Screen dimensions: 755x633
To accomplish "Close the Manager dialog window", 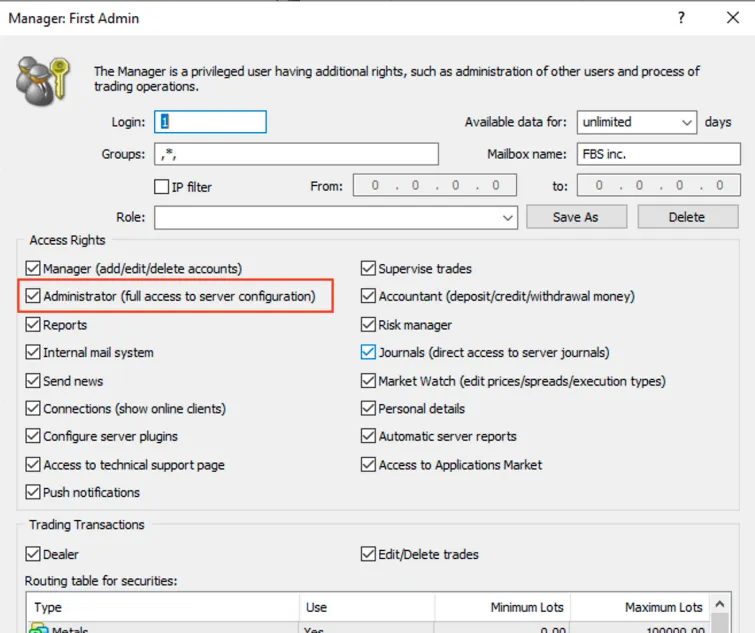I will (732, 17).
